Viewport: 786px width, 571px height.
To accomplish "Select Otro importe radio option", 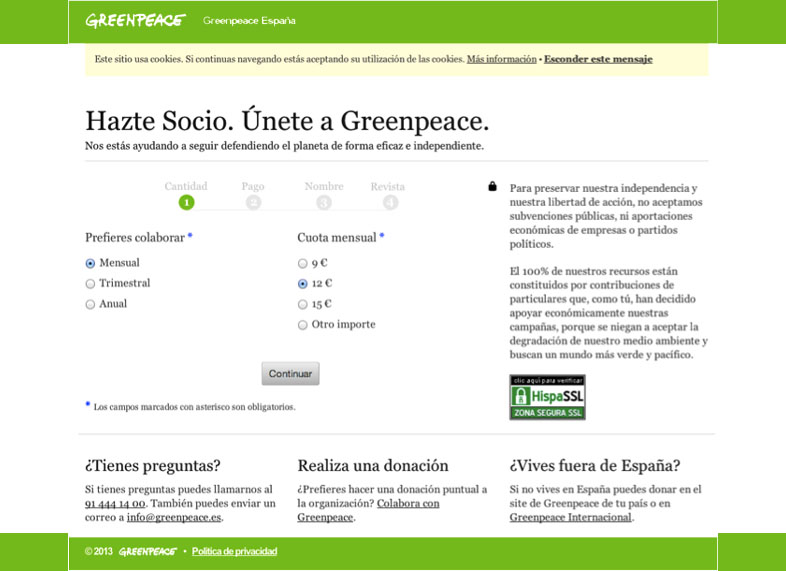I will pos(302,325).
